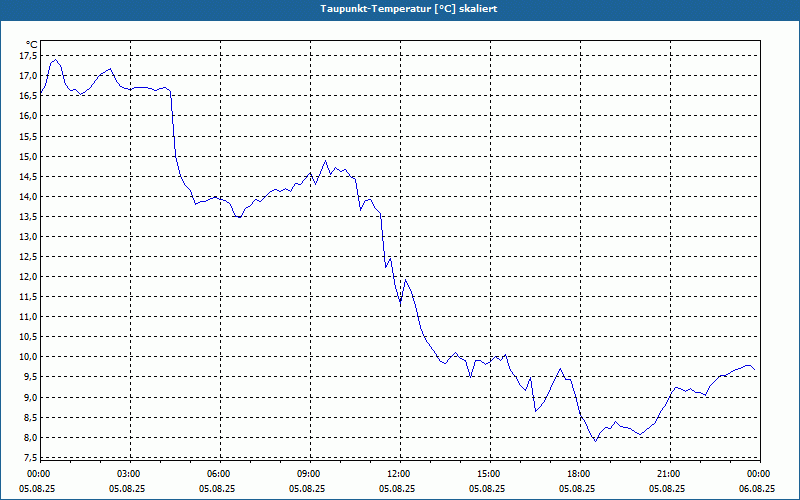Click the 05.08.25 date beneath 18:00
Image resolution: width=800 pixels, height=500 pixels.
click(x=578, y=488)
